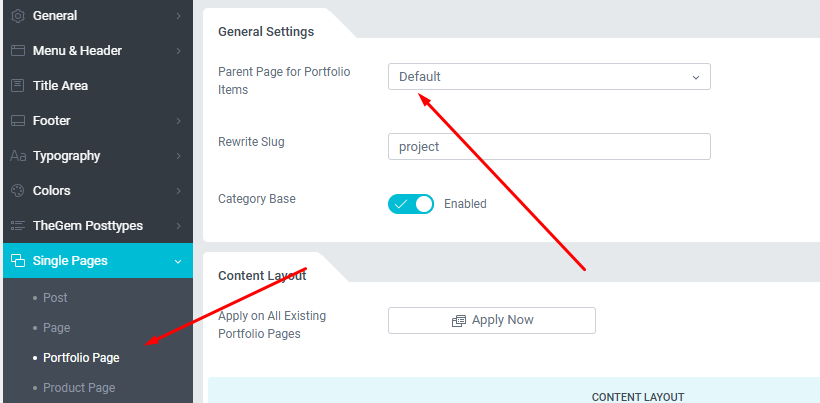Image resolution: width=820 pixels, height=403 pixels.
Task: Open the Page submenu item
Action: click(56, 328)
